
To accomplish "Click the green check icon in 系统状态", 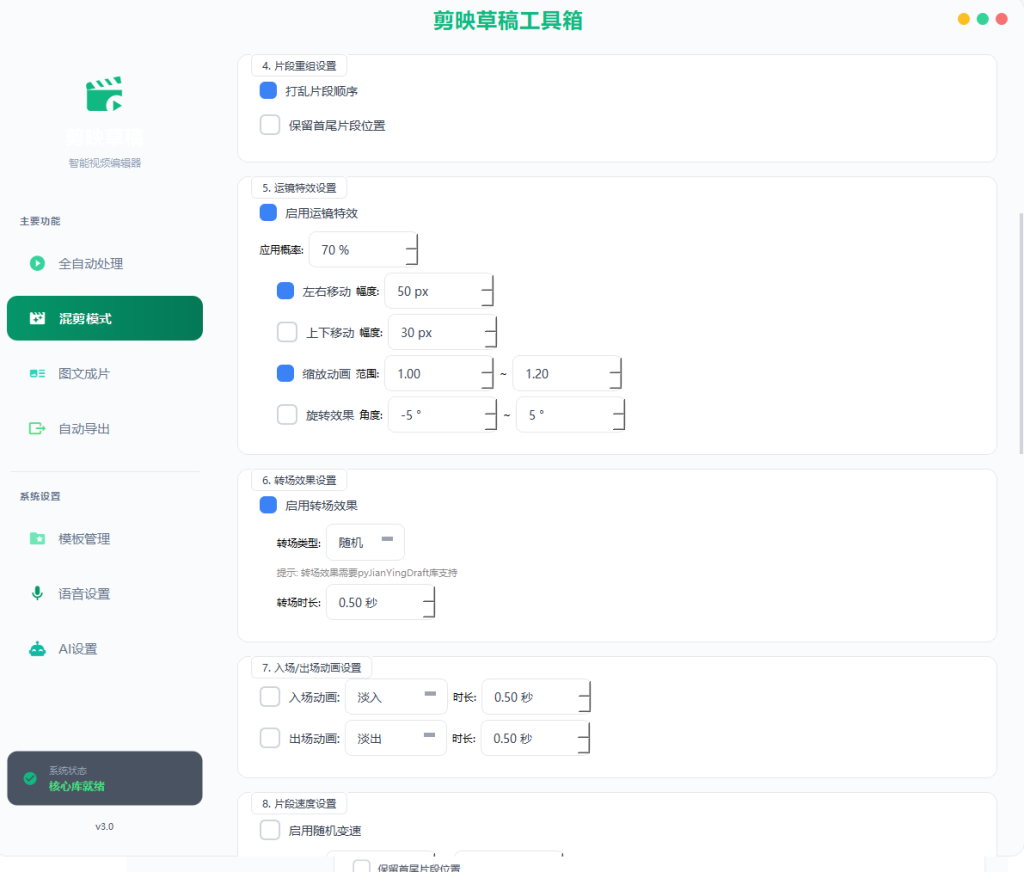I will (30, 778).
